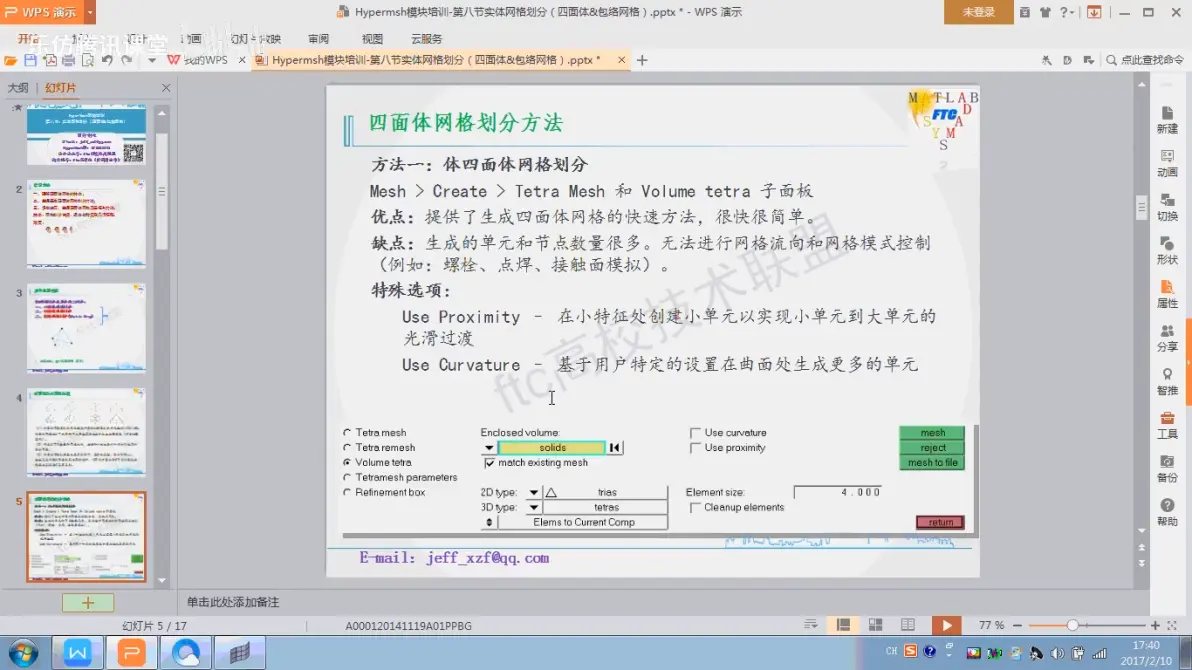Image resolution: width=1192 pixels, height=670 pixels.
Task: Select the Tetra remesh radio option
Action: click(x=347, y=448)
